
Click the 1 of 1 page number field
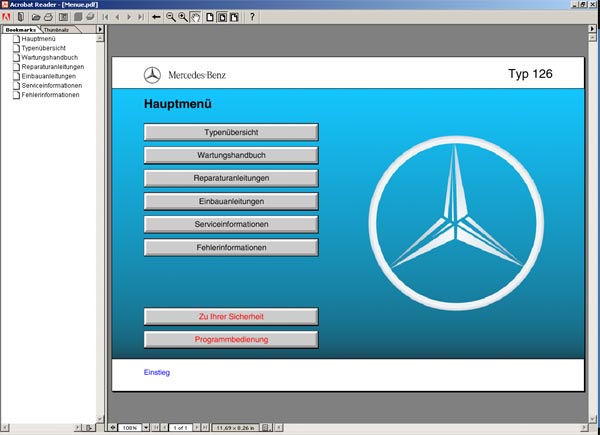point(180,427)
